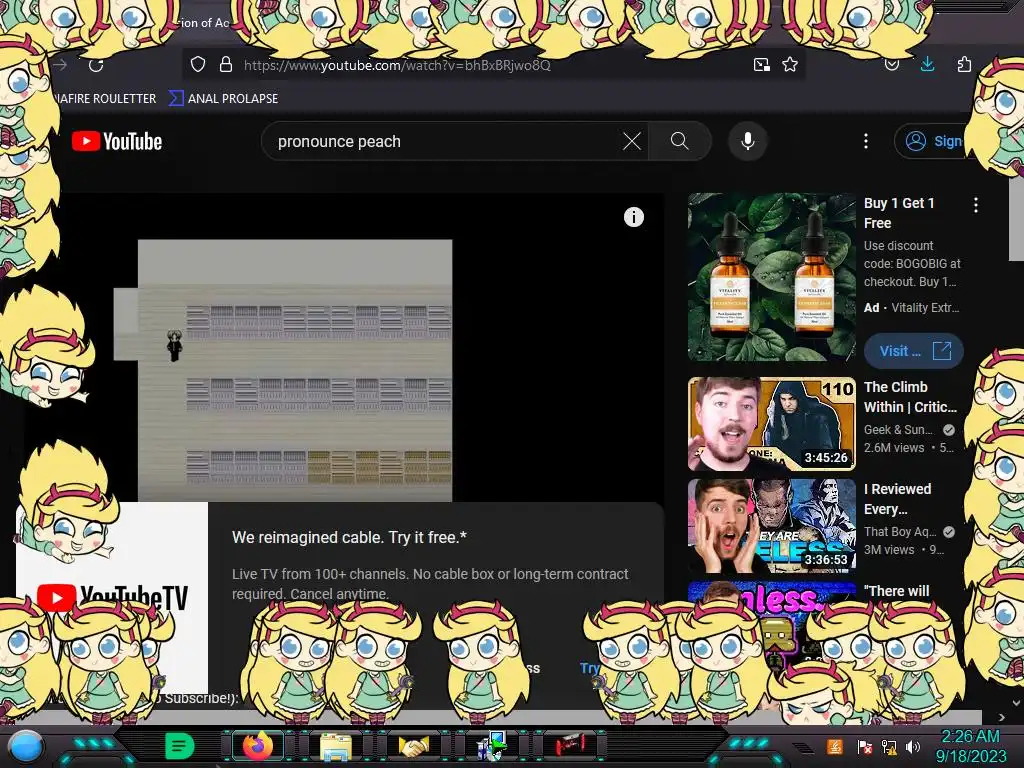1024x768 pixels.
Task: Open the Firefox downloads panel
Action: coord(927,64)
